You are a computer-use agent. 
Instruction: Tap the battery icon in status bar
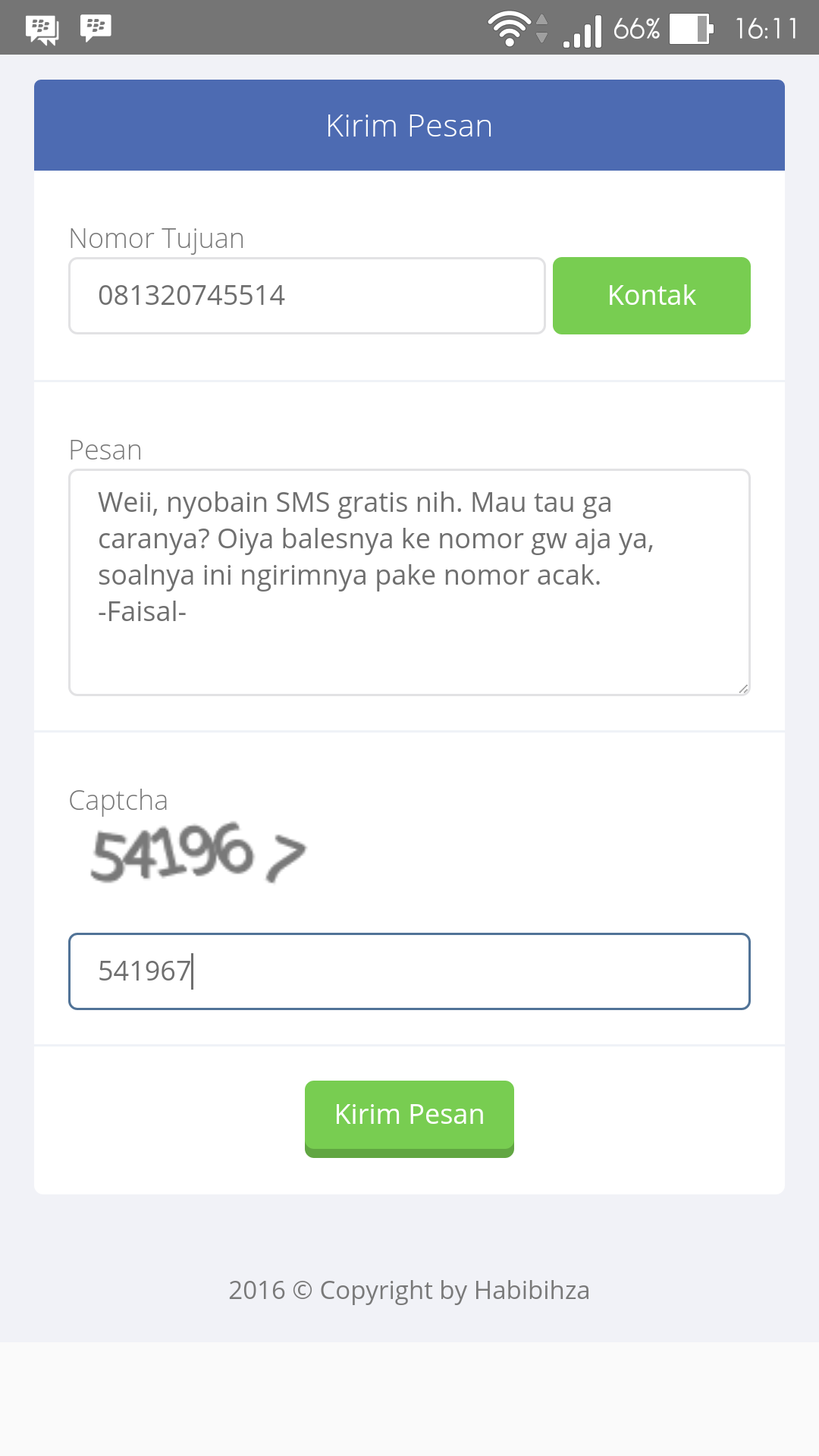pyautogui.click(x=691, y=29)
